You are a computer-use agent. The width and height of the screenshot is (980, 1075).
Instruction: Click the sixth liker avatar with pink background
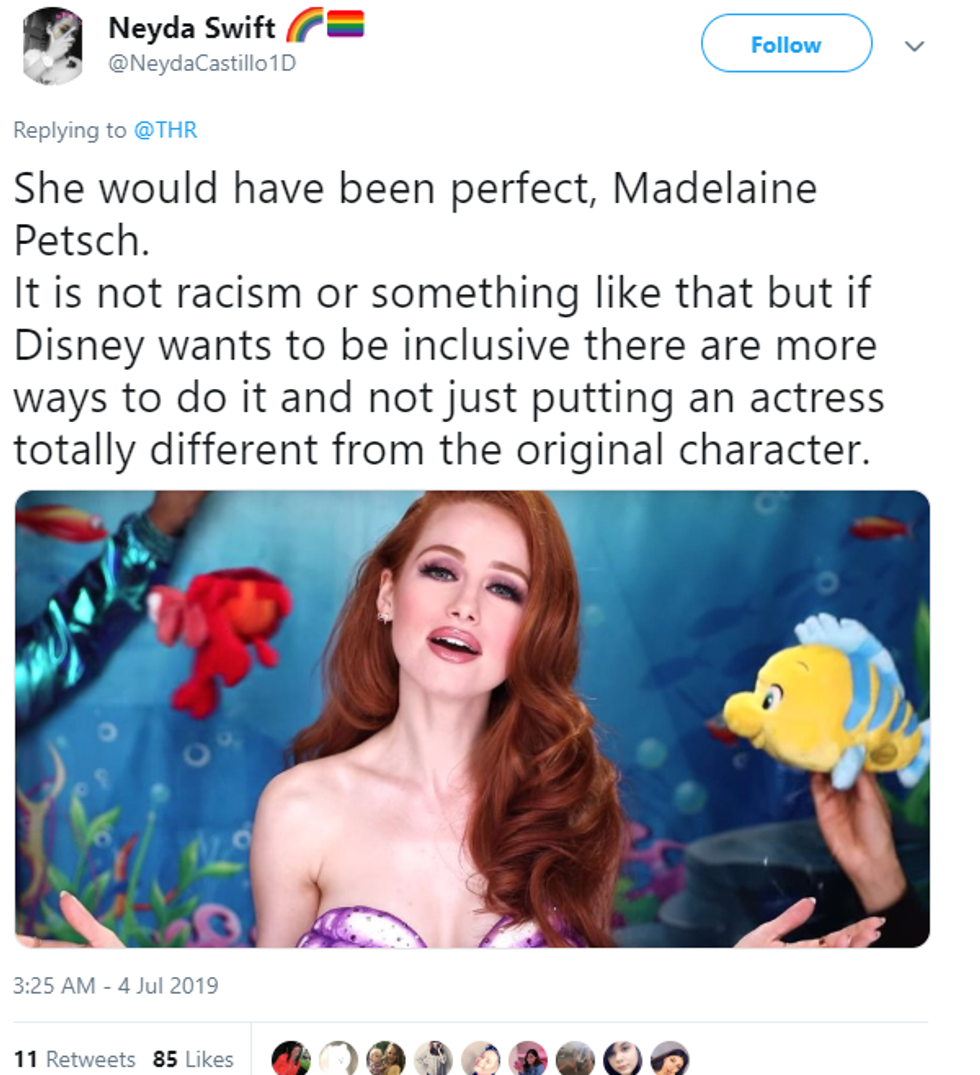[528, 1058]
